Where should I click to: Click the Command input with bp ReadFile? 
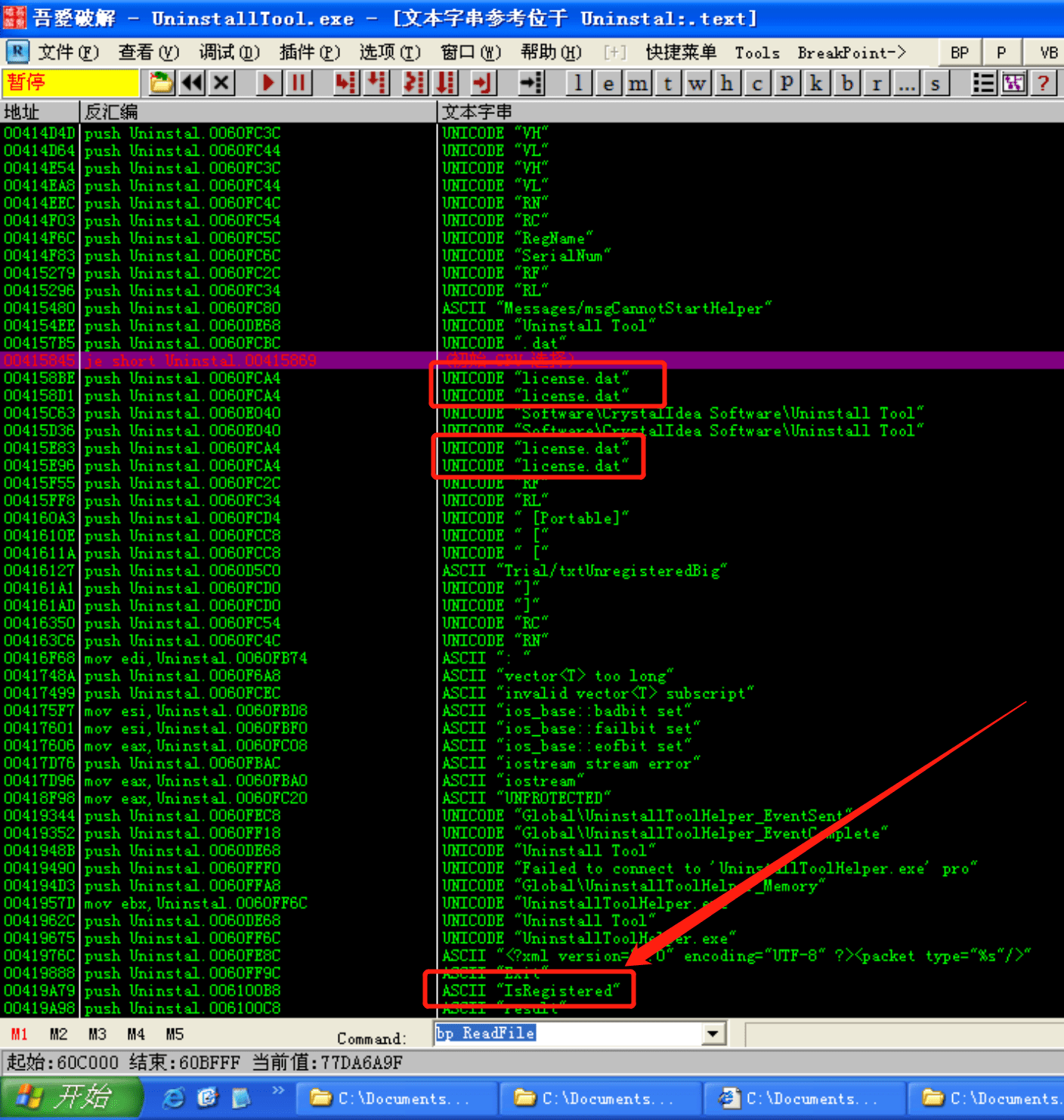568,1033
